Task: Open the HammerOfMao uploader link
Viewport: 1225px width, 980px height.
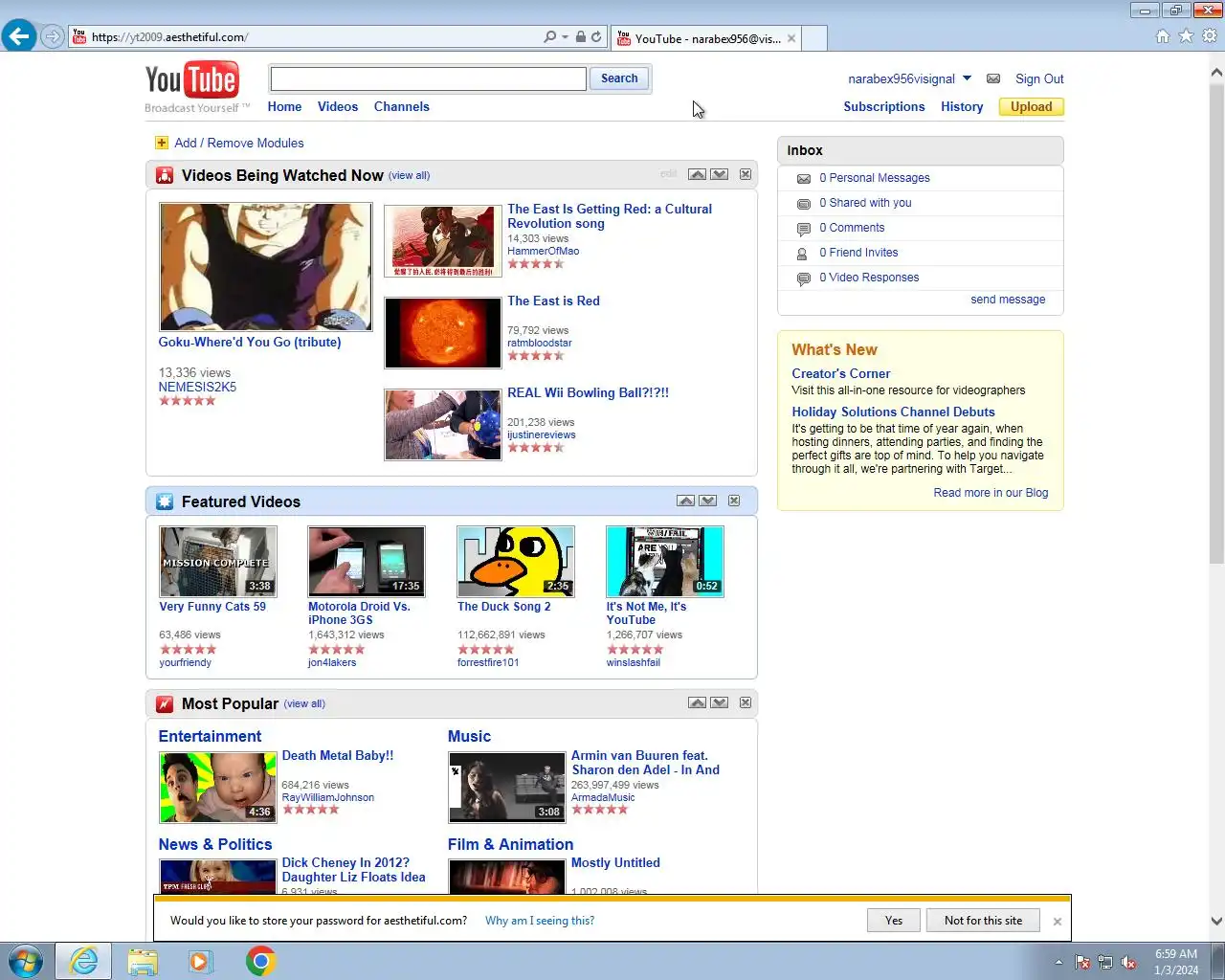Action: (x=543, y=252)
